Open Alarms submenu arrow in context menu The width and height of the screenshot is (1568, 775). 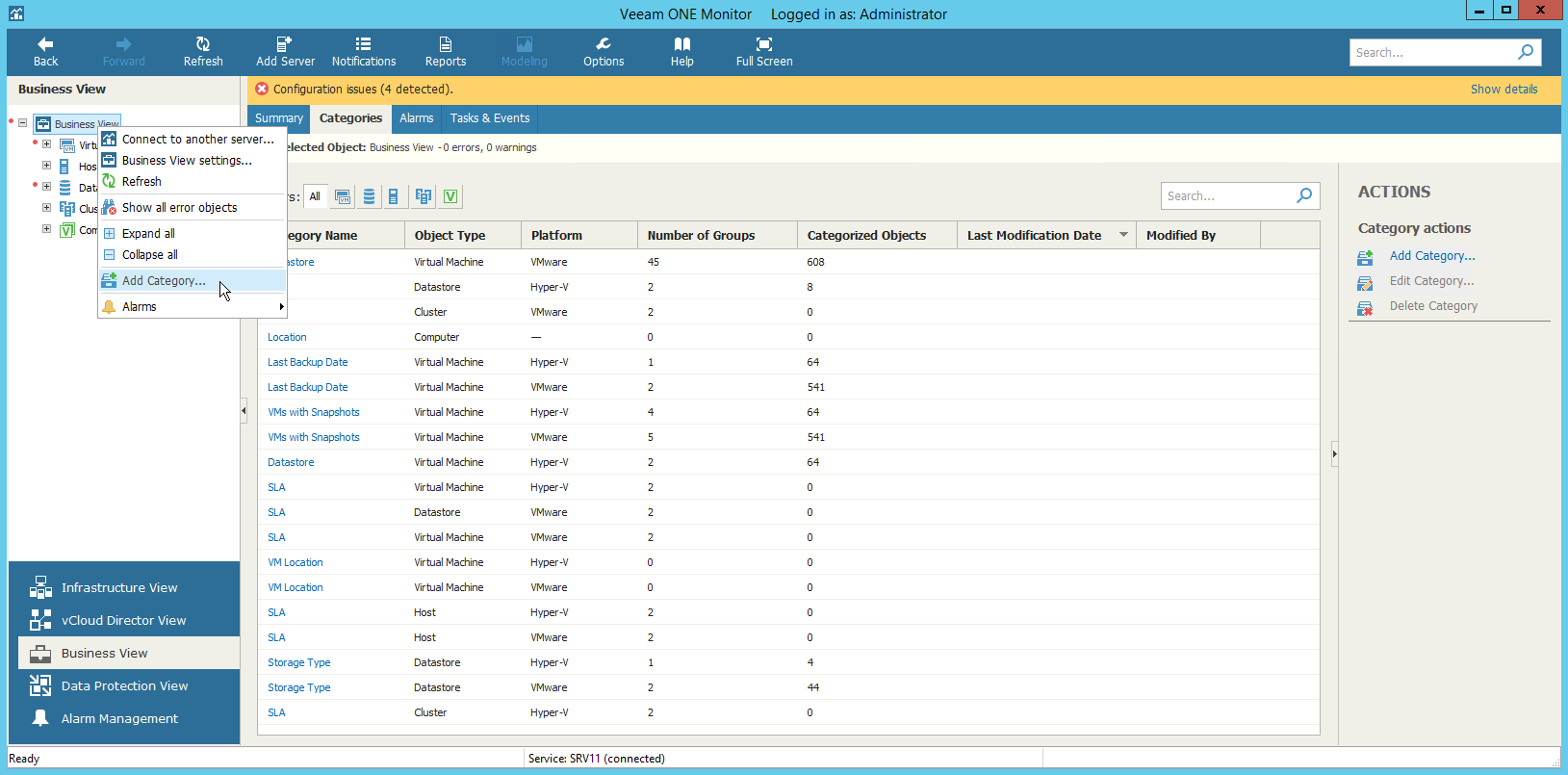[x=281, y=307]
